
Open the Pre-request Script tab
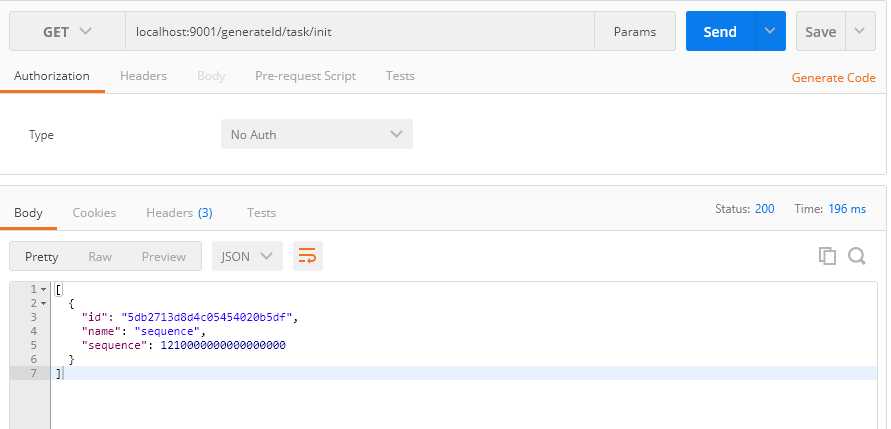(x=305, y=76)
